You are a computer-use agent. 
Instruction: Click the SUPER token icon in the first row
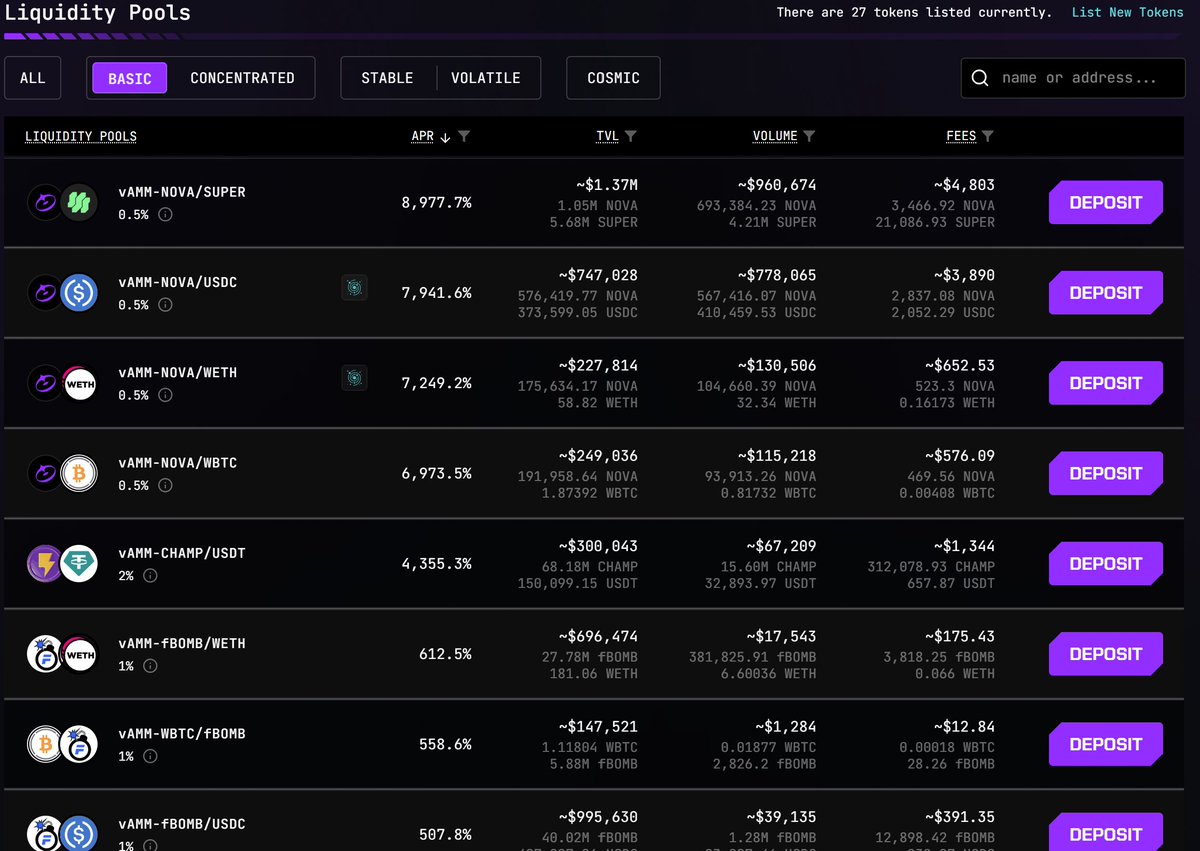[x=80, y=203]
